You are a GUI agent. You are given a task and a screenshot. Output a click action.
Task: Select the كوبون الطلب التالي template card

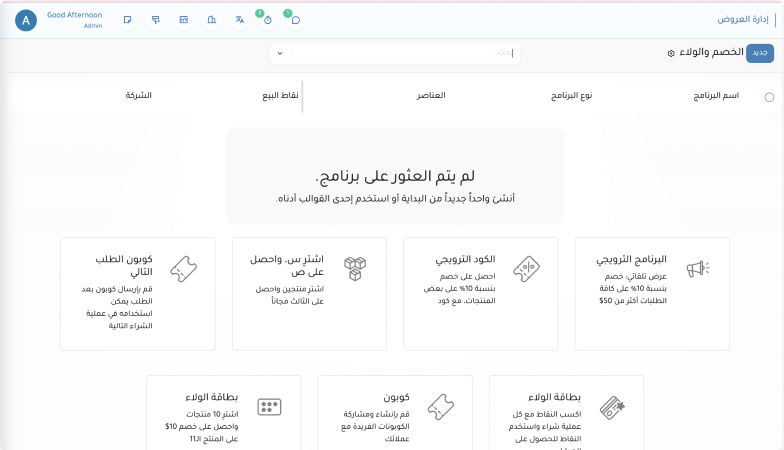[137, 294]
